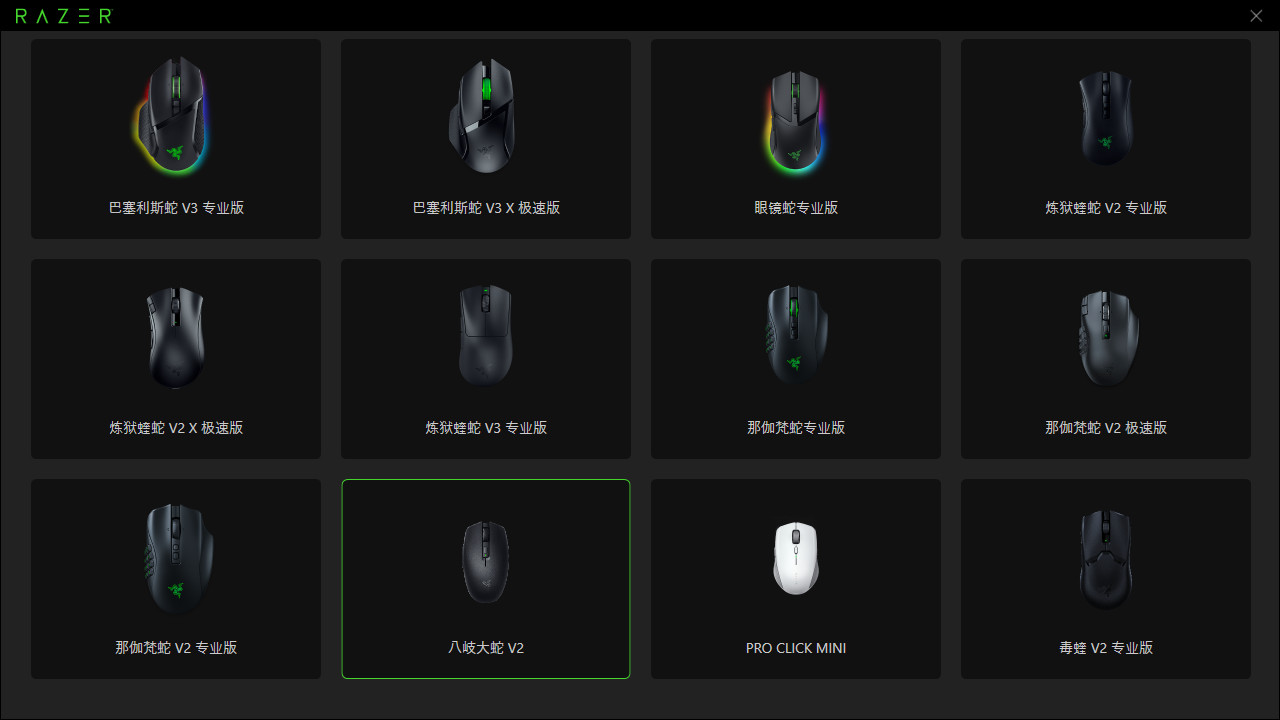Click the PRO CLICK MINI text label
Screen dimensions: 1280x720
[x=796, y=648]
